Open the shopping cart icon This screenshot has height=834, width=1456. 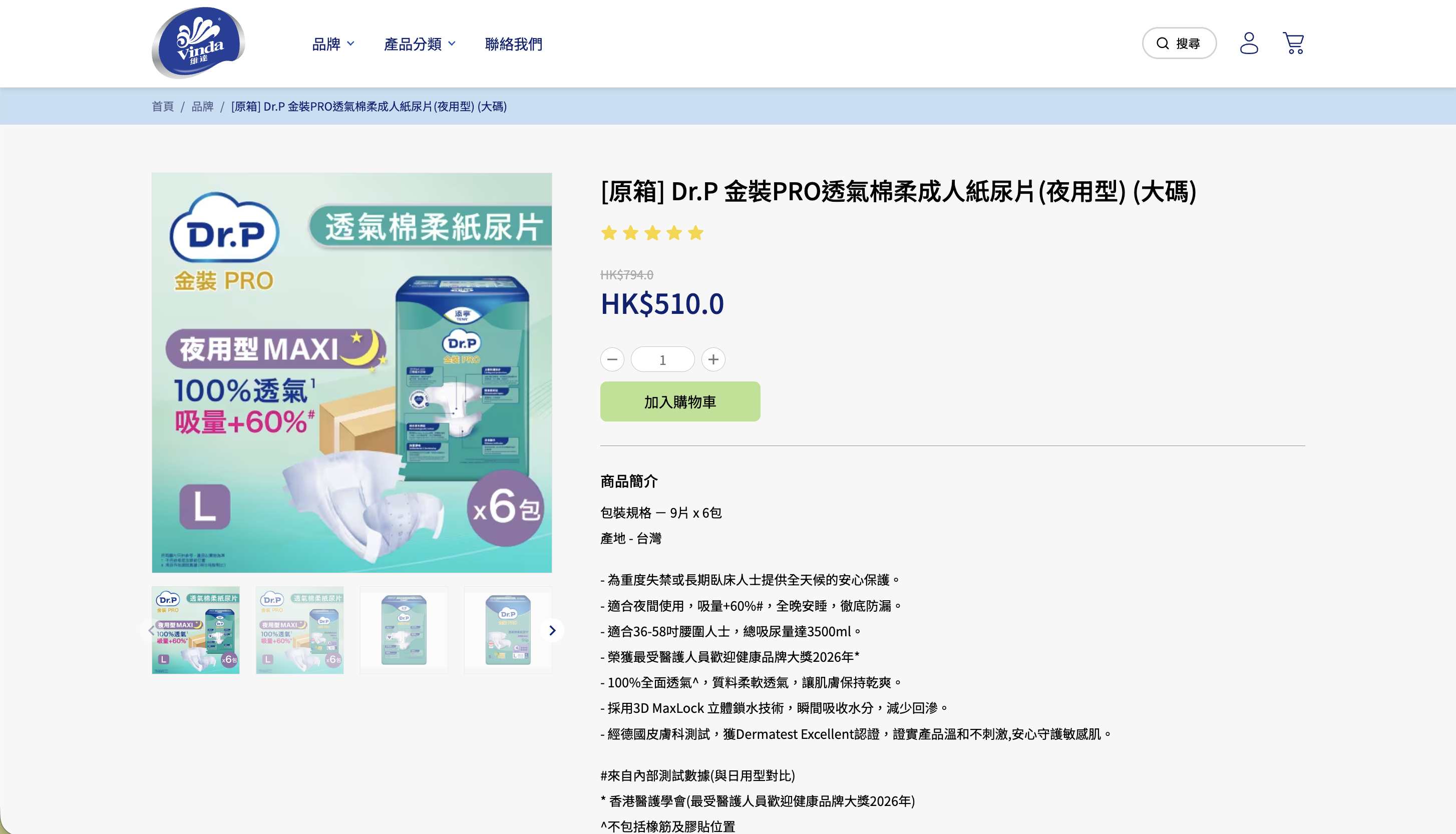point(1293,43)
